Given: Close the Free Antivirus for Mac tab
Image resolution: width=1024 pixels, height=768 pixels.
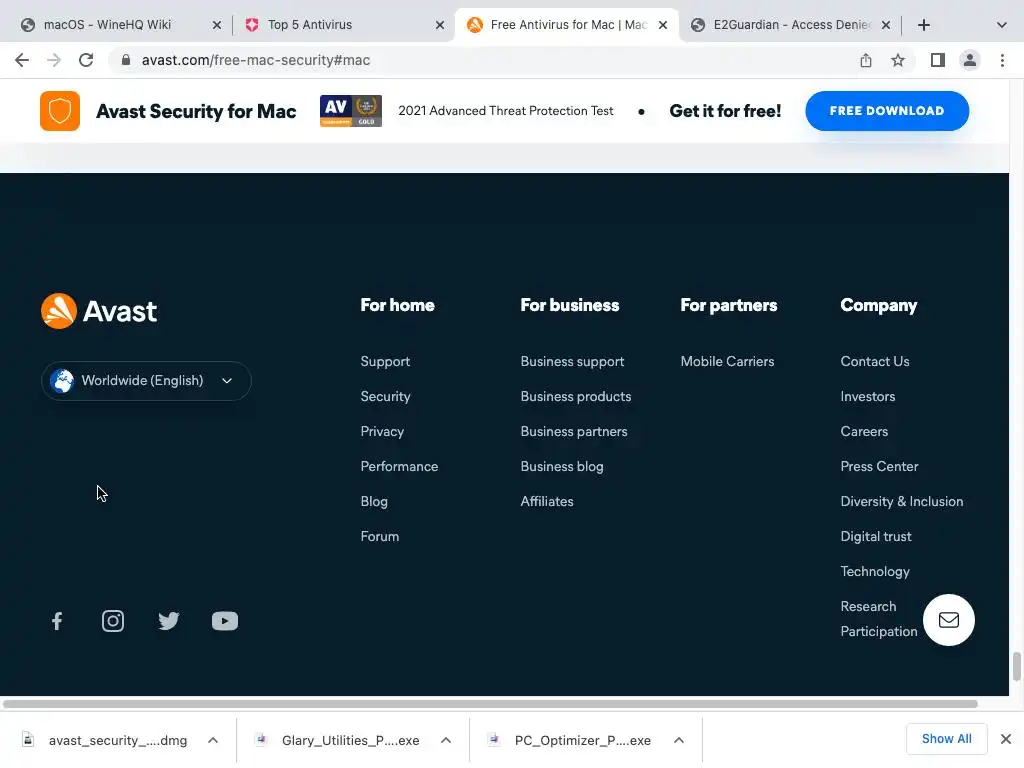Looking at the screenshot, I should [663, 25].
